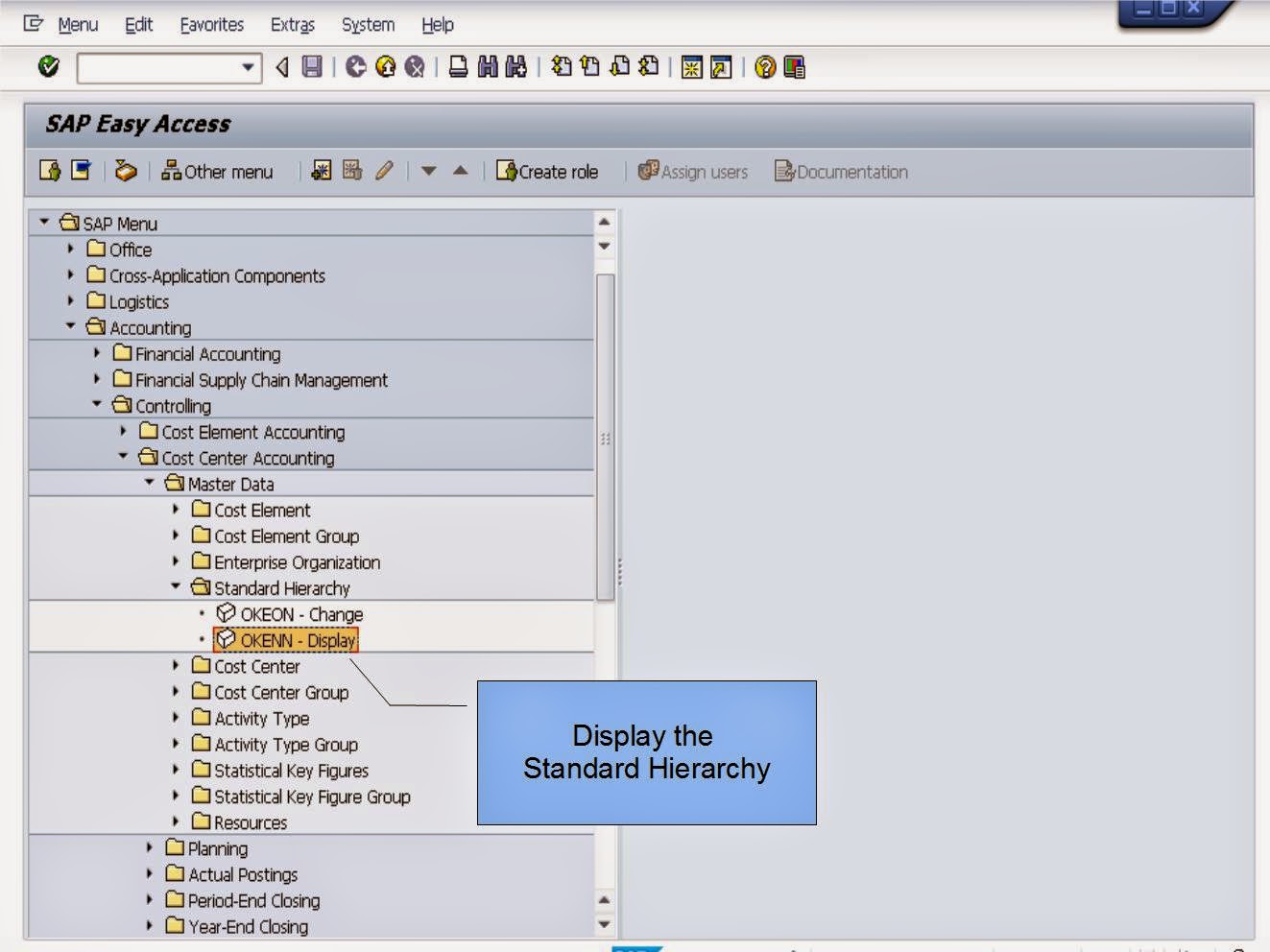Click the Last Page icon

click(649, 66)
